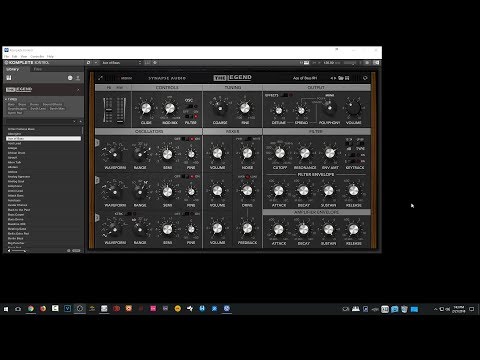Filter by Bass type tag
This screenshot has width=480, height=360.
[11, 104]
